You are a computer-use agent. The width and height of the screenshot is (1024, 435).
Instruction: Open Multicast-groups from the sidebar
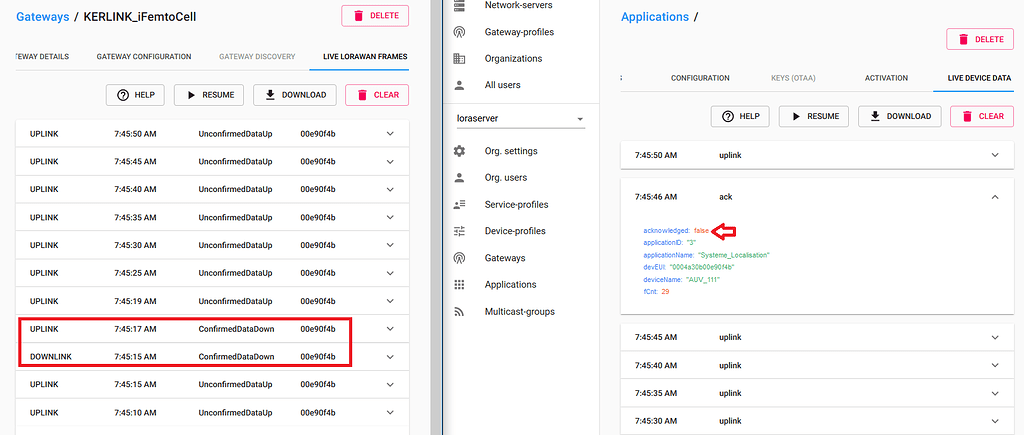[519, 312]
